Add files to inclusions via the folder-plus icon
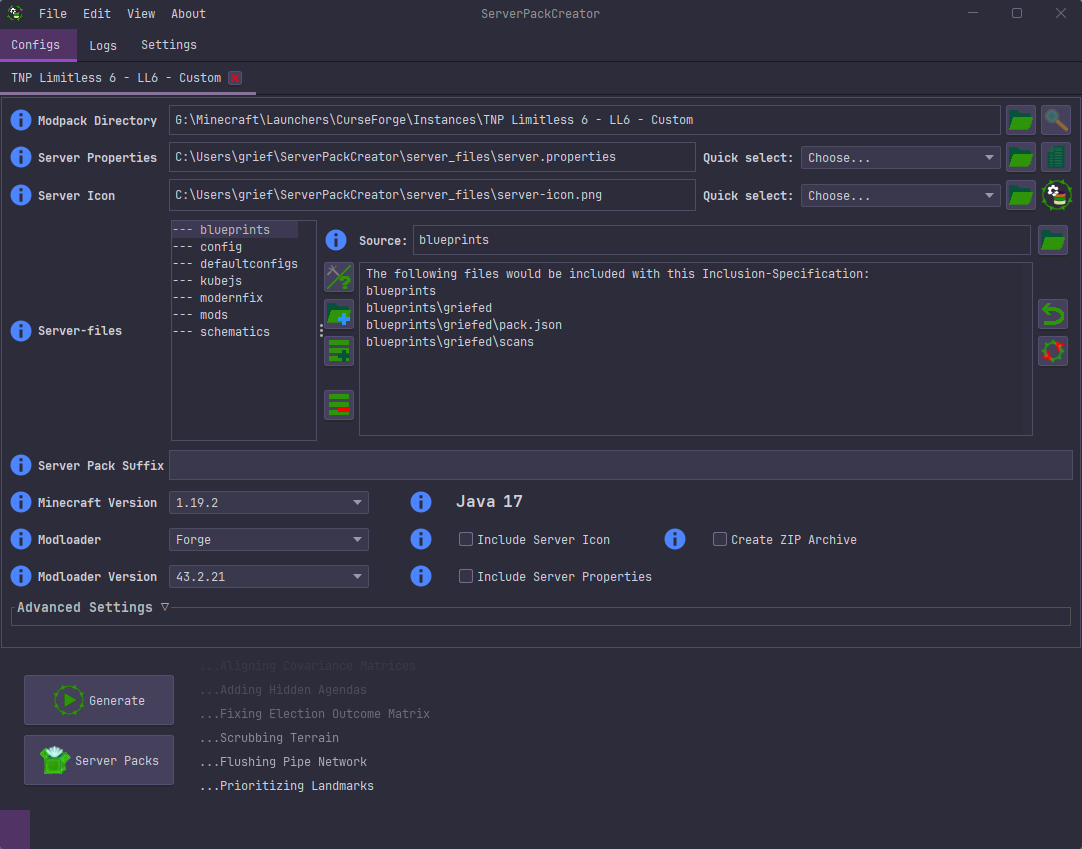 click(x=338, y=313)
